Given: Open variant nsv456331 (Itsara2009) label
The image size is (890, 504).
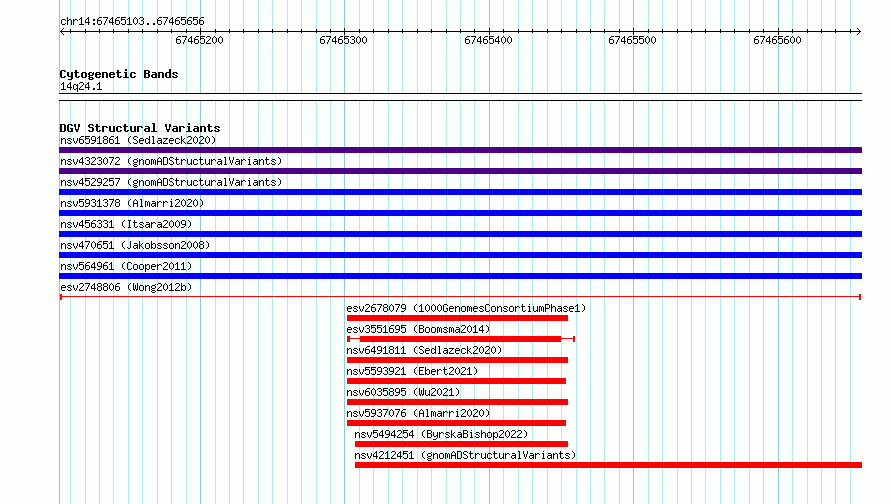Looking at the screenshot, I should [x=126, y=224].
